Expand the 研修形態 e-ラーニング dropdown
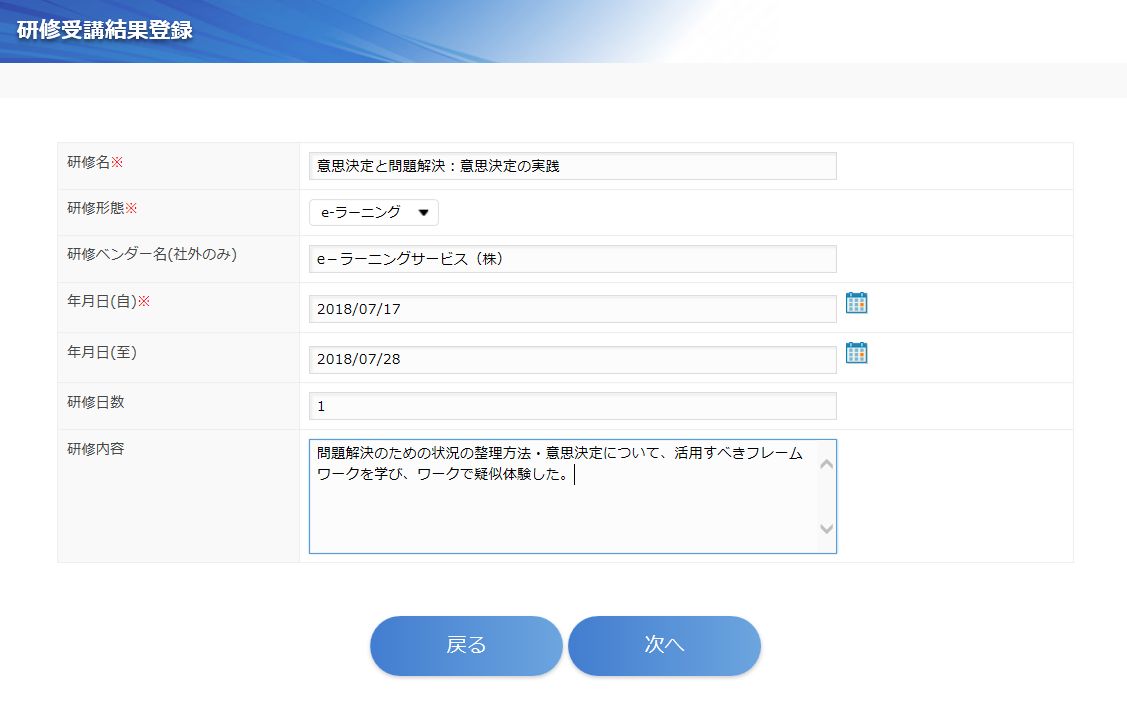The image size is (1127, 715). coord(373,213)
